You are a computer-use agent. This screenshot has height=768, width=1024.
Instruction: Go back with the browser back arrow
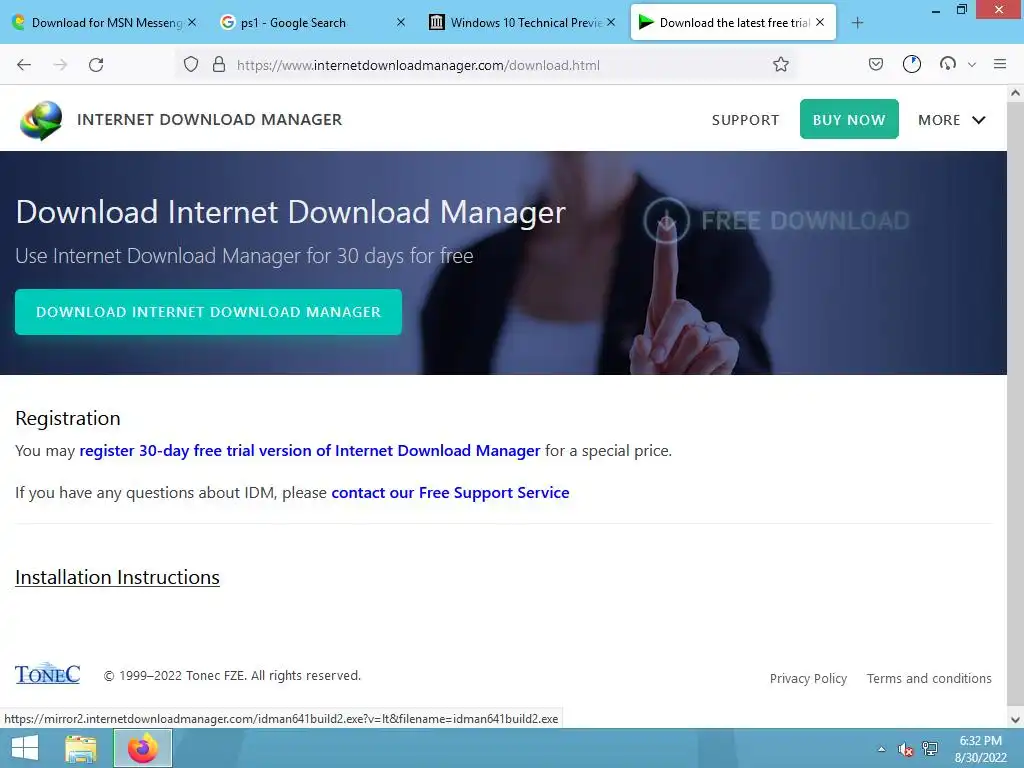24,65
